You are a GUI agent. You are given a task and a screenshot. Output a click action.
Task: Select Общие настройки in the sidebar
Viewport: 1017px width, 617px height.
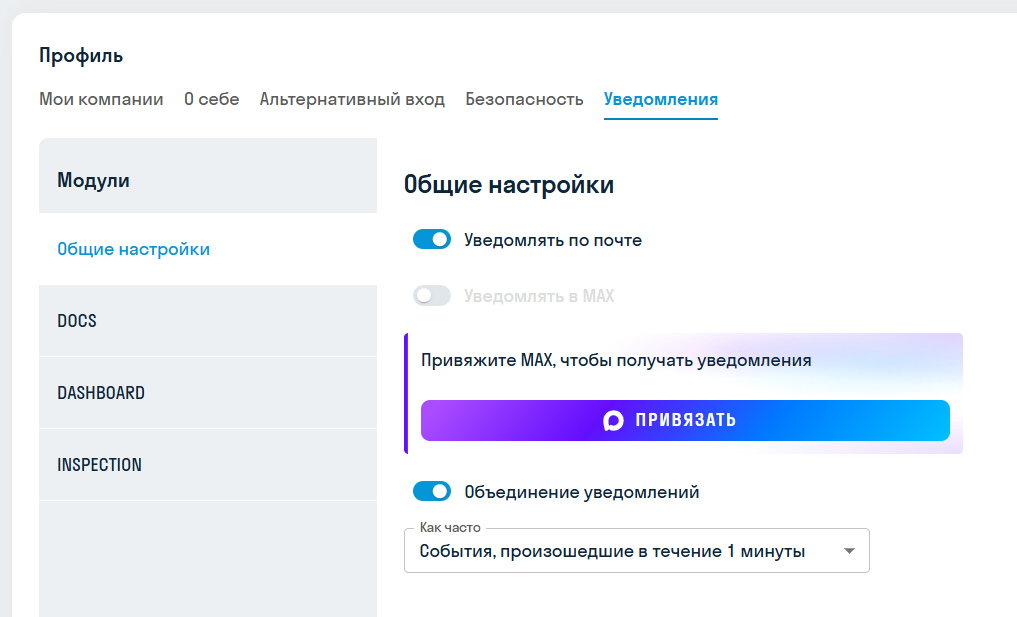tap(208, 249)
